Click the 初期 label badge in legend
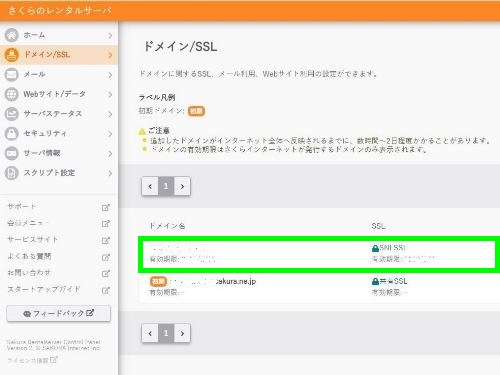The image size is (500, 375). [196, 111]
